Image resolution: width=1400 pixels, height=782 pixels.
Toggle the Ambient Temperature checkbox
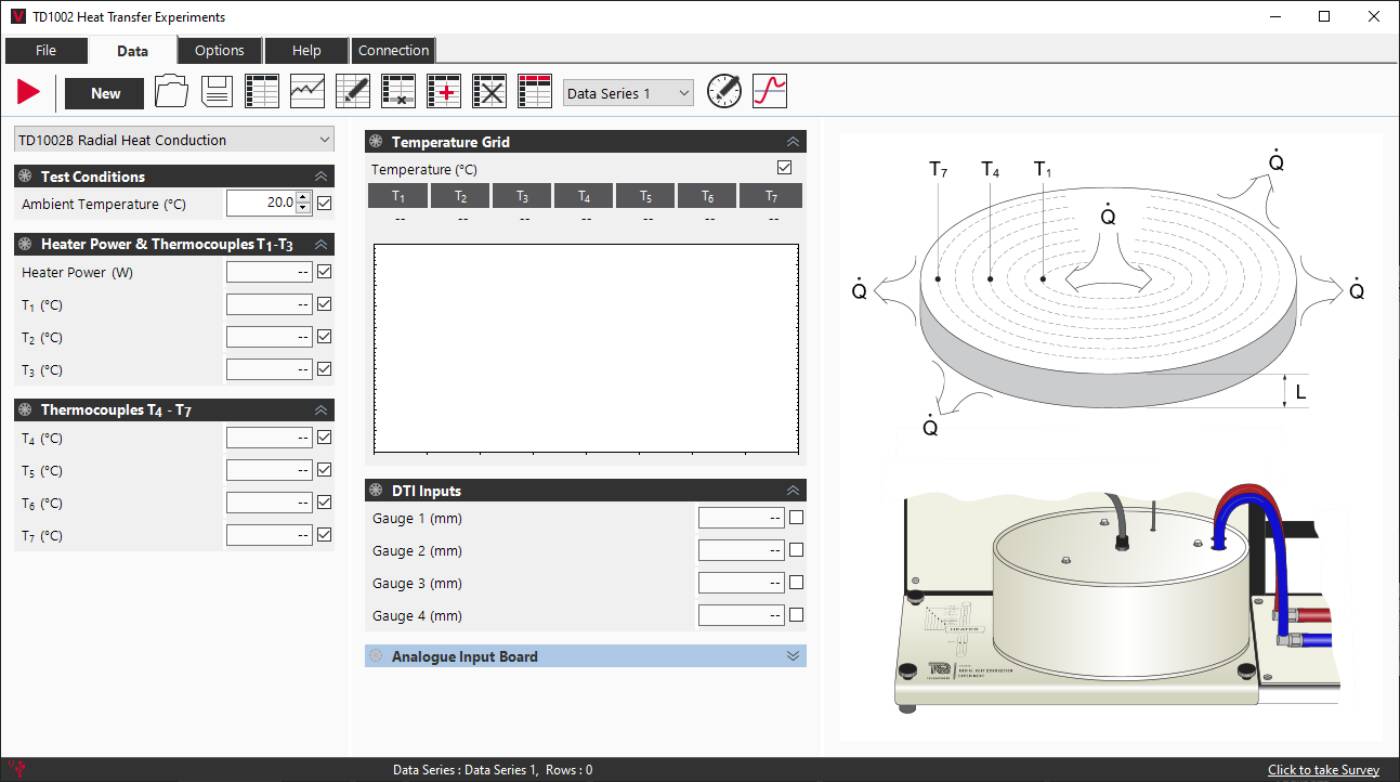point(323,203)
